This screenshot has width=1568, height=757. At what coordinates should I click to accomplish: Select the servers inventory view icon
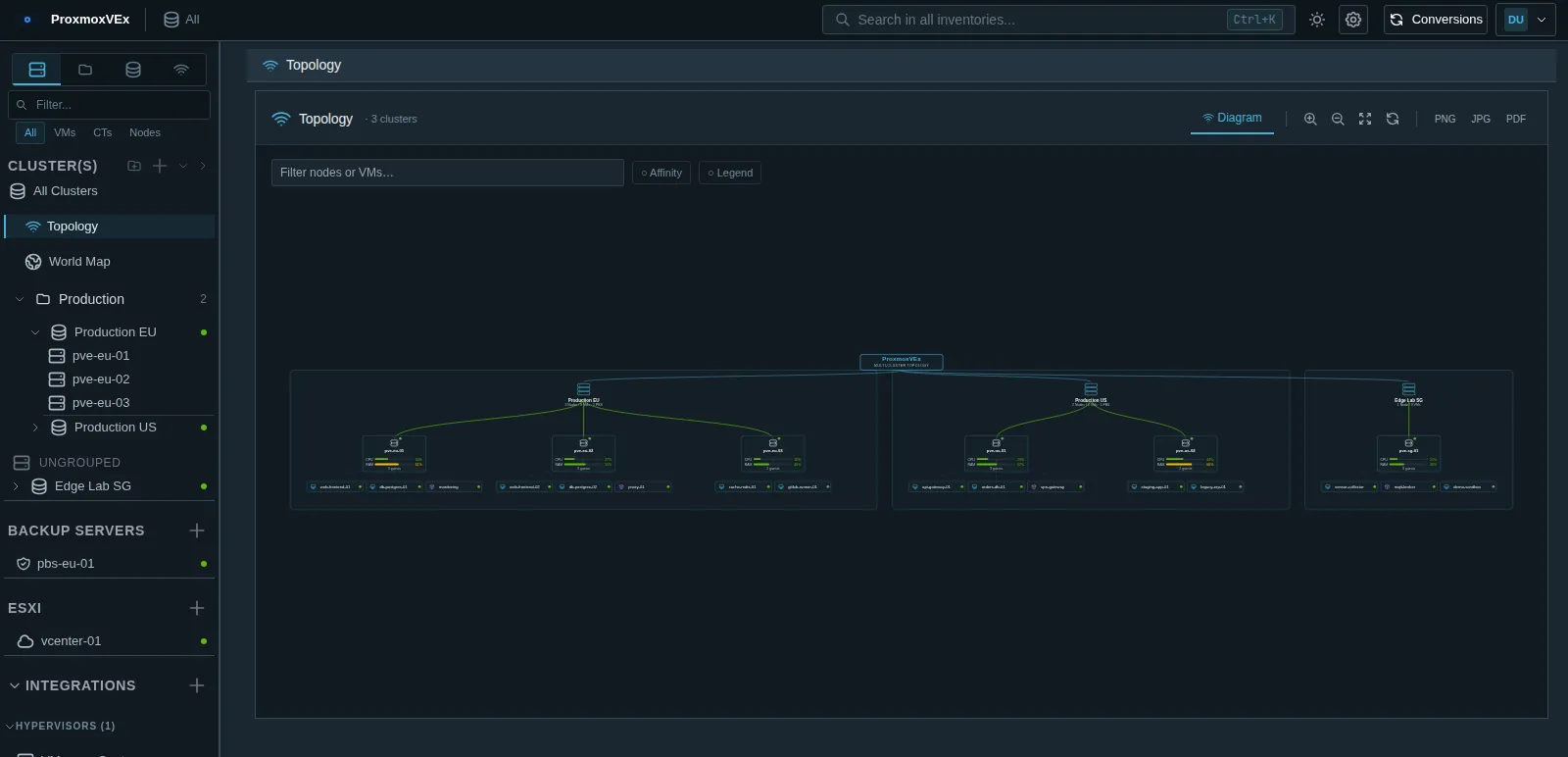point(37,70)
